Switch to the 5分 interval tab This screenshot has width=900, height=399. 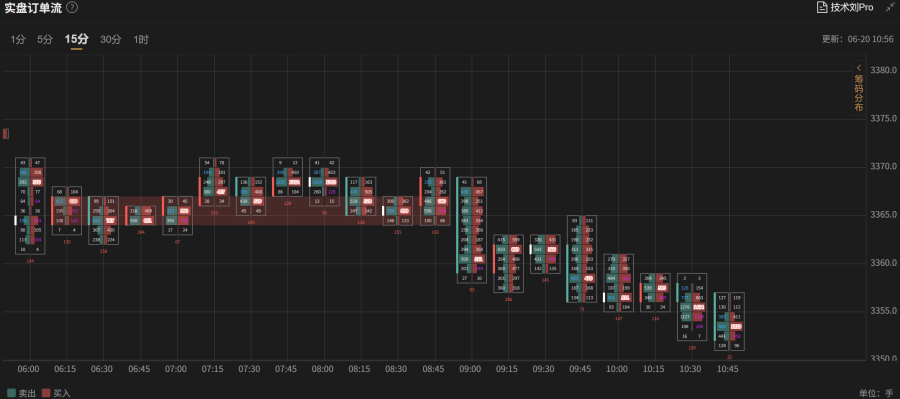coord(45,40)
